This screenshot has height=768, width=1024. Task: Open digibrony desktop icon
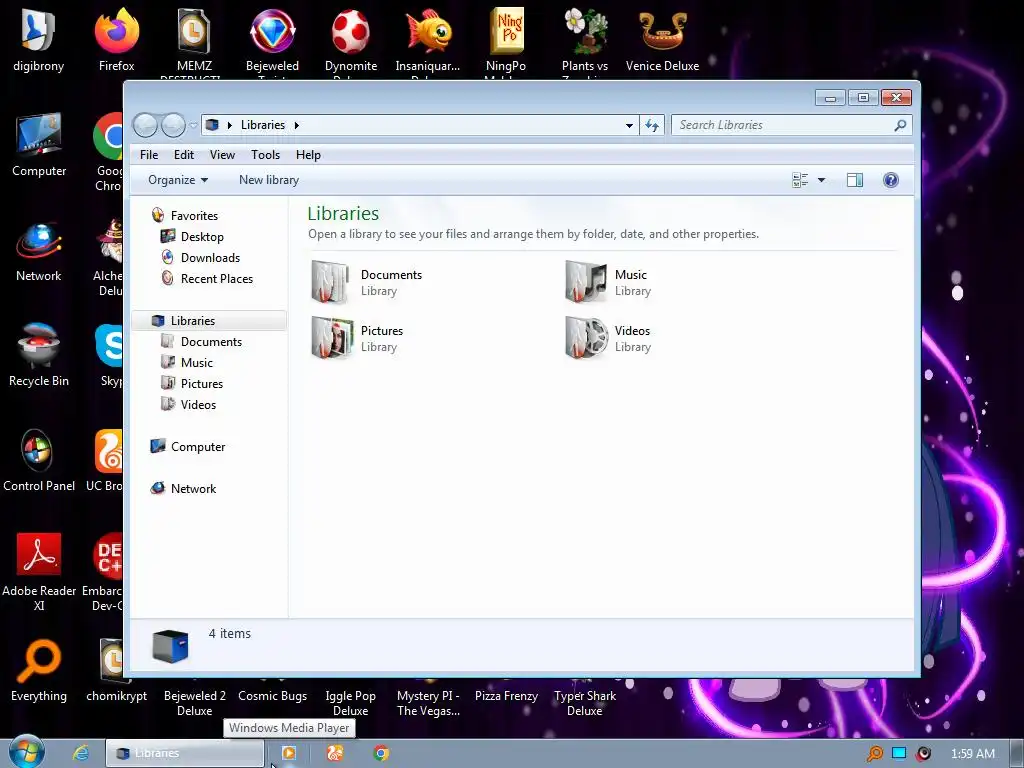(x=39, y=40)
